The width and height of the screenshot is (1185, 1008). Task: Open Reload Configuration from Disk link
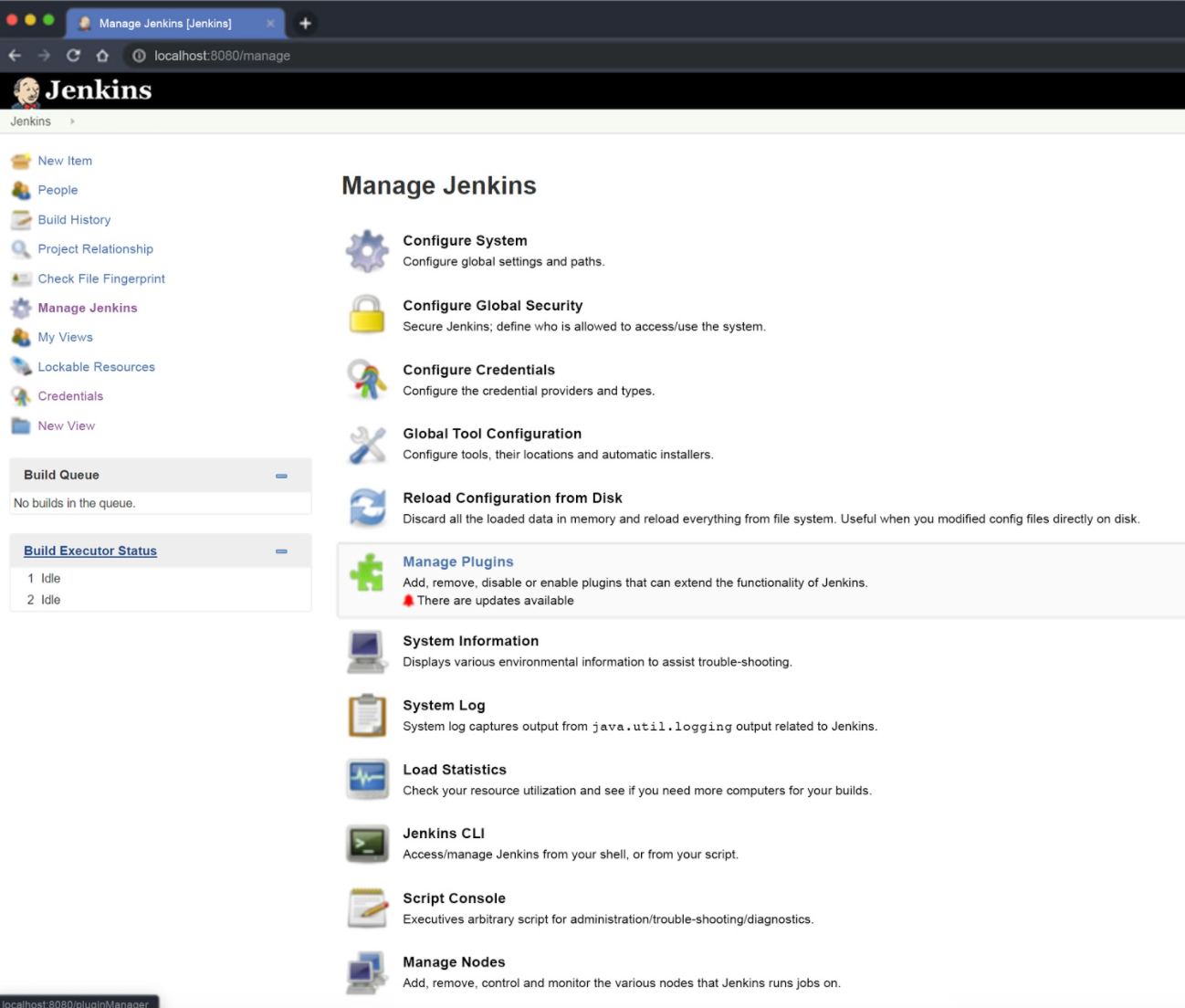pyautogui.click(x=512, y=499)
